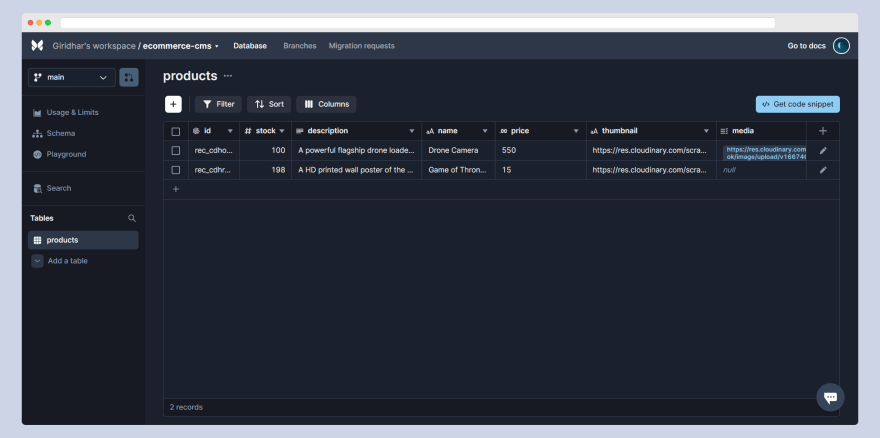Viewport: 880px width, 438px height.
Task: Select the rec_cdhr row checkbox
Action: [x=176, y=170]
